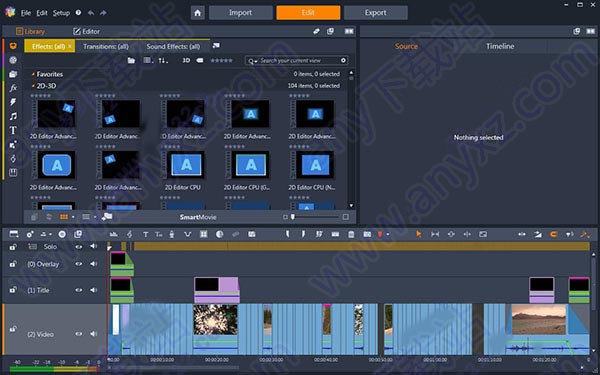The height and width of the screenshot is (375, 600).
Task: Open thumbnail view options dropdown arrow
Action: [x=73, y=217]
